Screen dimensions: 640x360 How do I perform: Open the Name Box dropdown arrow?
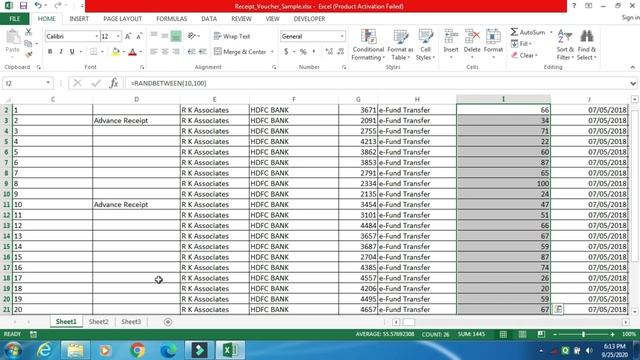tap(48, 83)
